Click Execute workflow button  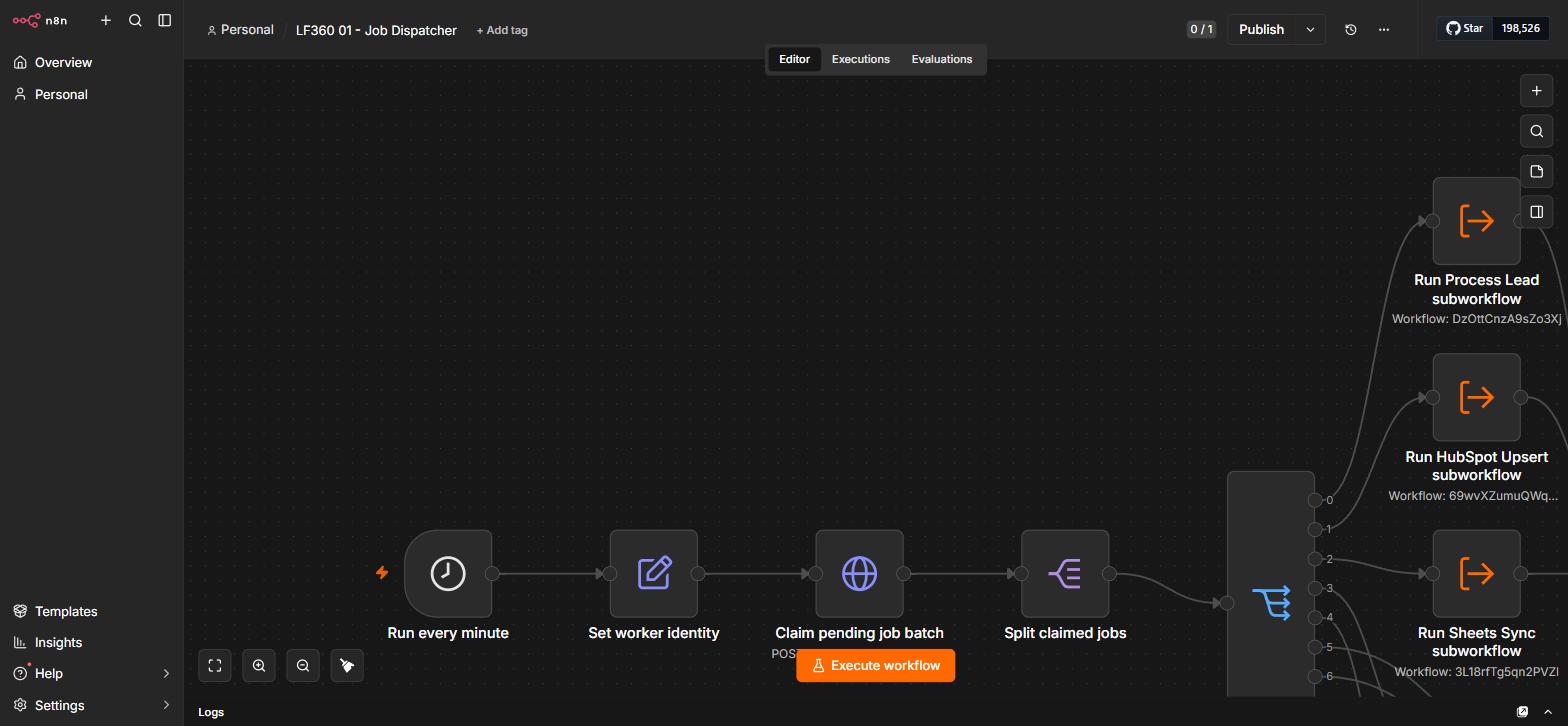875,665
